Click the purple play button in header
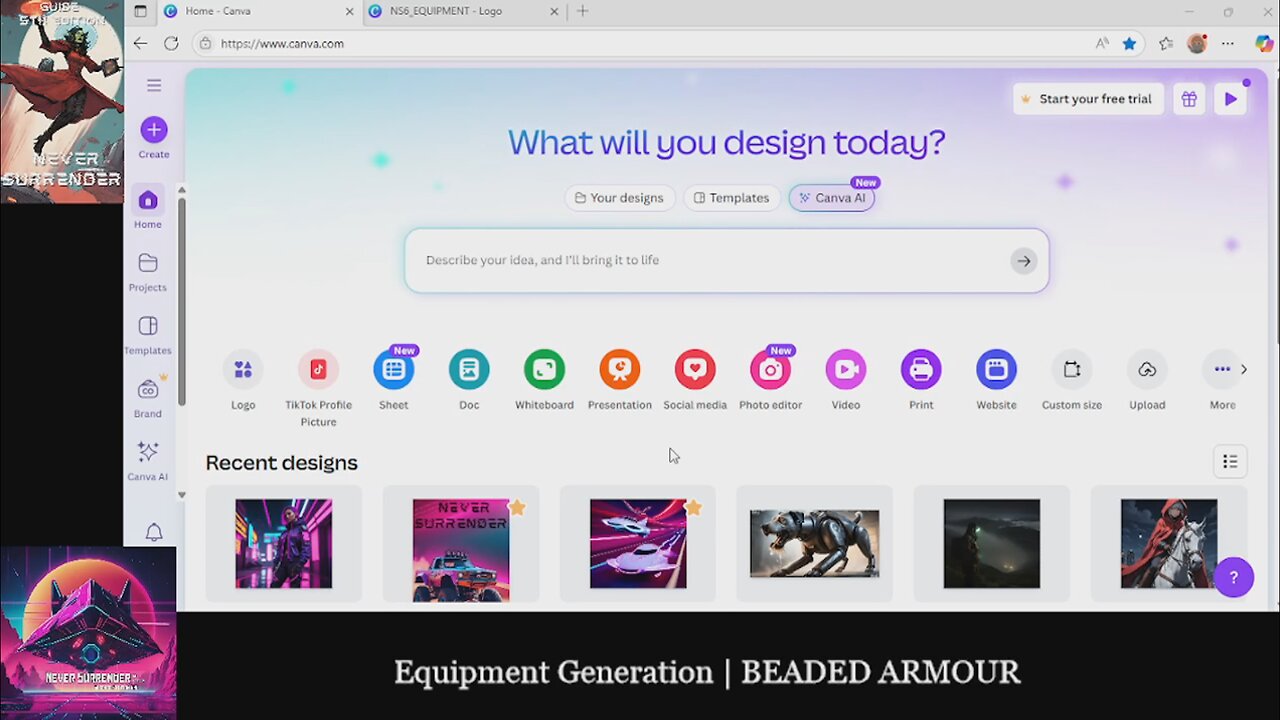The height and width of the screenshot is (720, 1280). (1231, 99)
